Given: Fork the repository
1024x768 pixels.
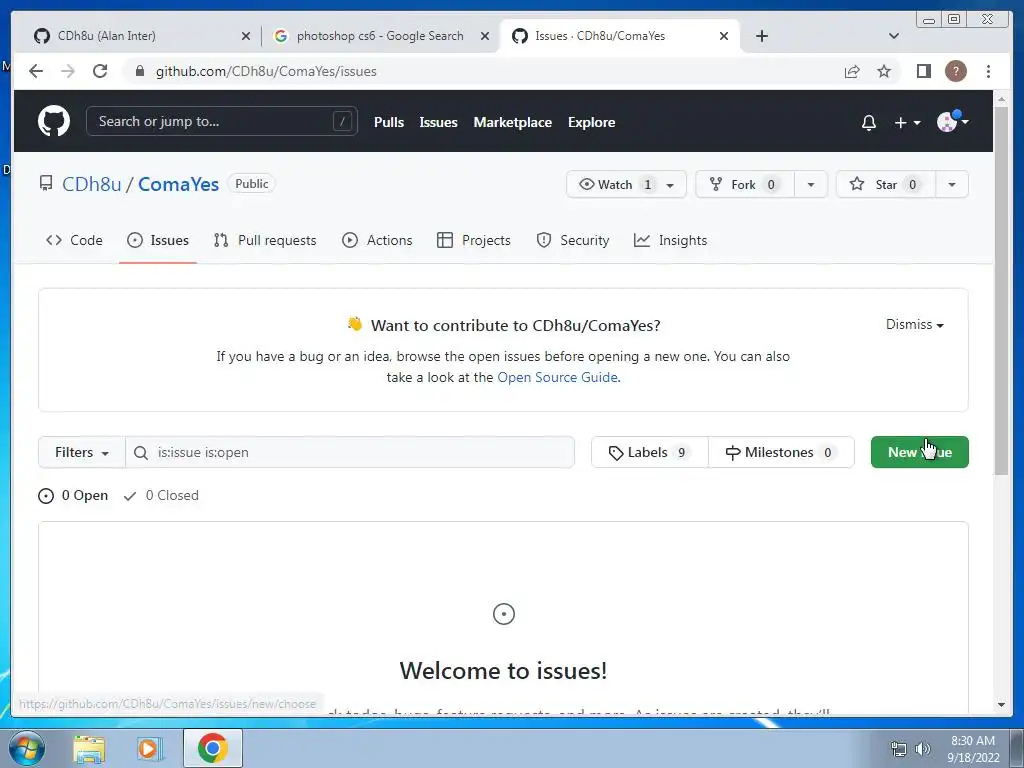Looking at the screenshot, I should click(745, 184).
